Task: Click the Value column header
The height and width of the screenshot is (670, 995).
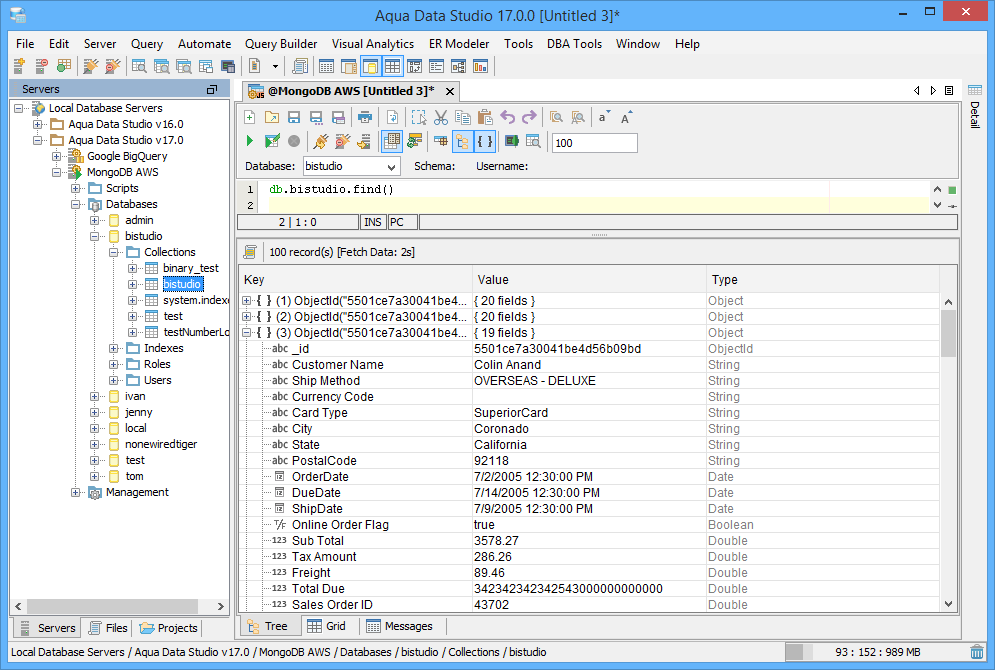Action: pos(589,280)
